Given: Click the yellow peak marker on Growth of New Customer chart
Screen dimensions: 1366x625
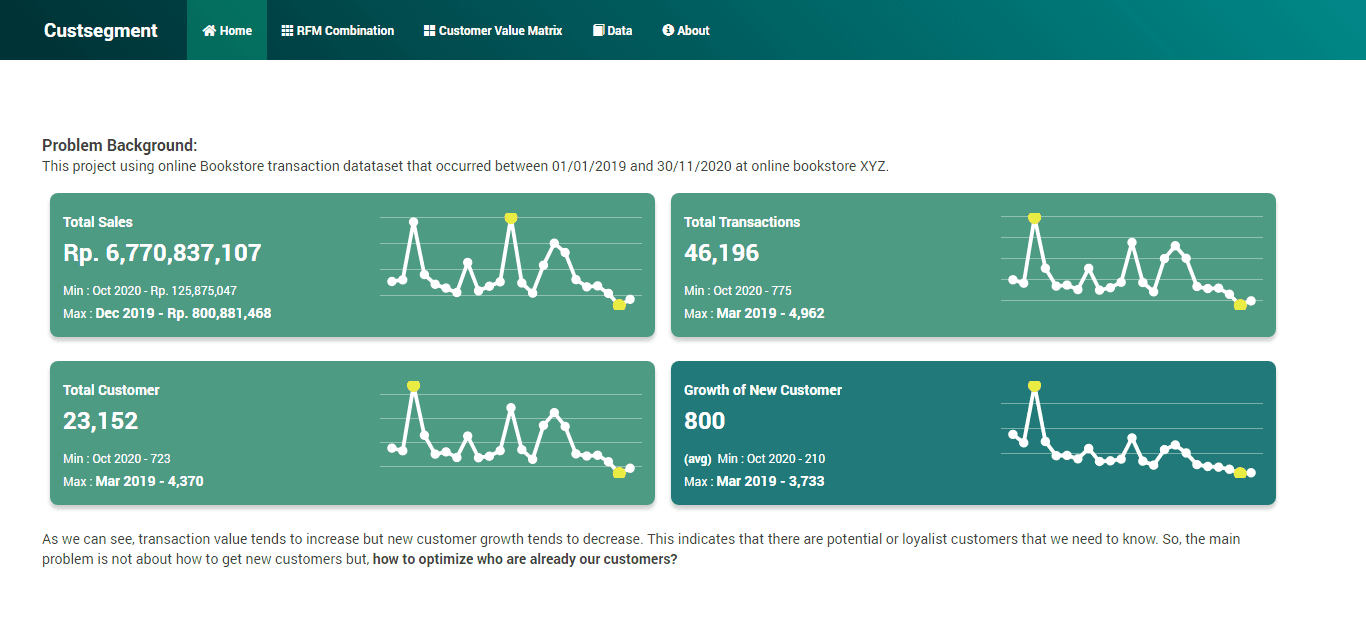Looking at the screenshot, I should (1034, 385).
